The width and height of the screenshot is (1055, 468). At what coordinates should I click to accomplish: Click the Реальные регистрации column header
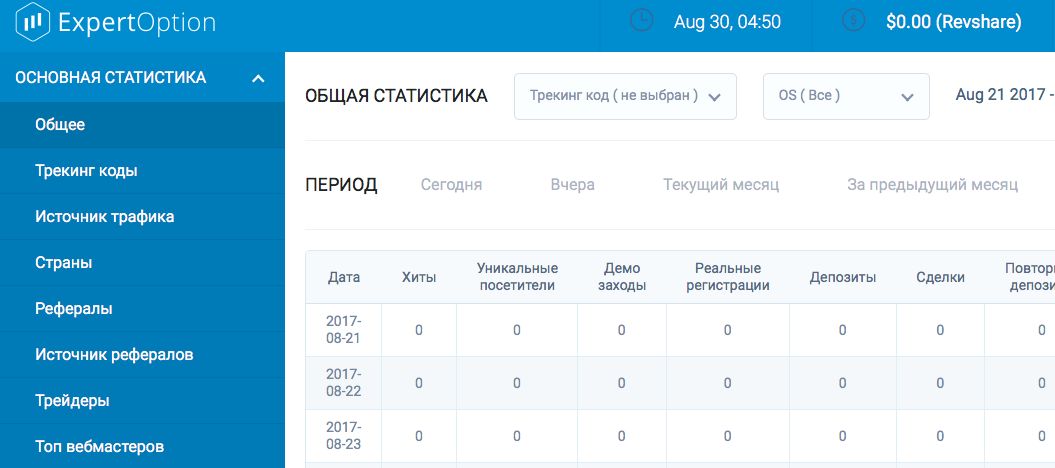727,277
